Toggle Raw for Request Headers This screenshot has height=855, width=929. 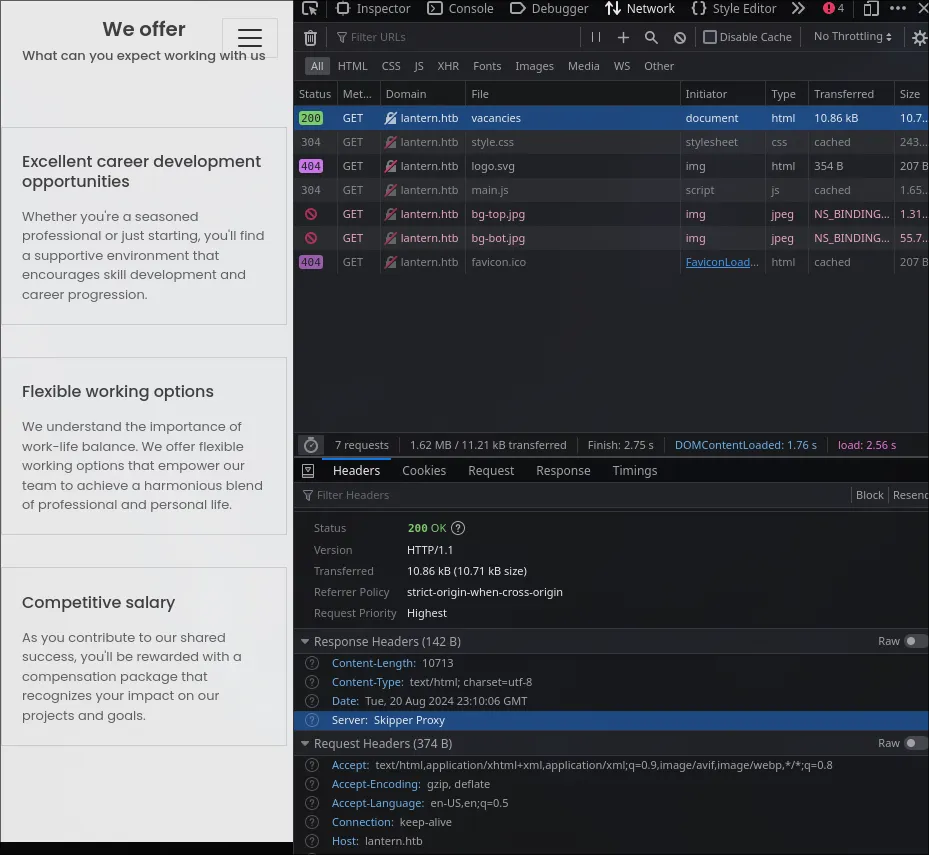[914, 743]
